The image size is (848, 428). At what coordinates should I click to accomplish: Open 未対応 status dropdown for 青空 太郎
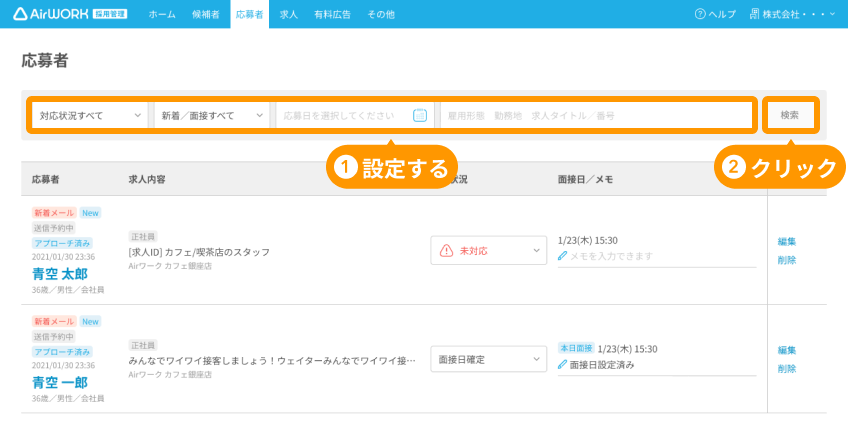point(488,251)
